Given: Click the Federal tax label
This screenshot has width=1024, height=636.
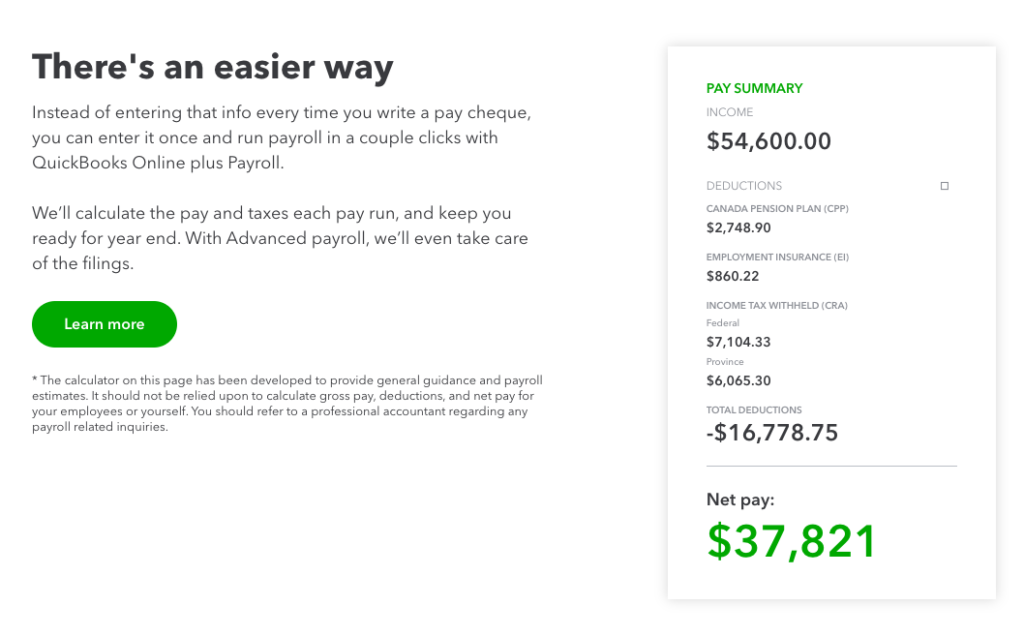Looking at the screenshot, I should point(722,323).
